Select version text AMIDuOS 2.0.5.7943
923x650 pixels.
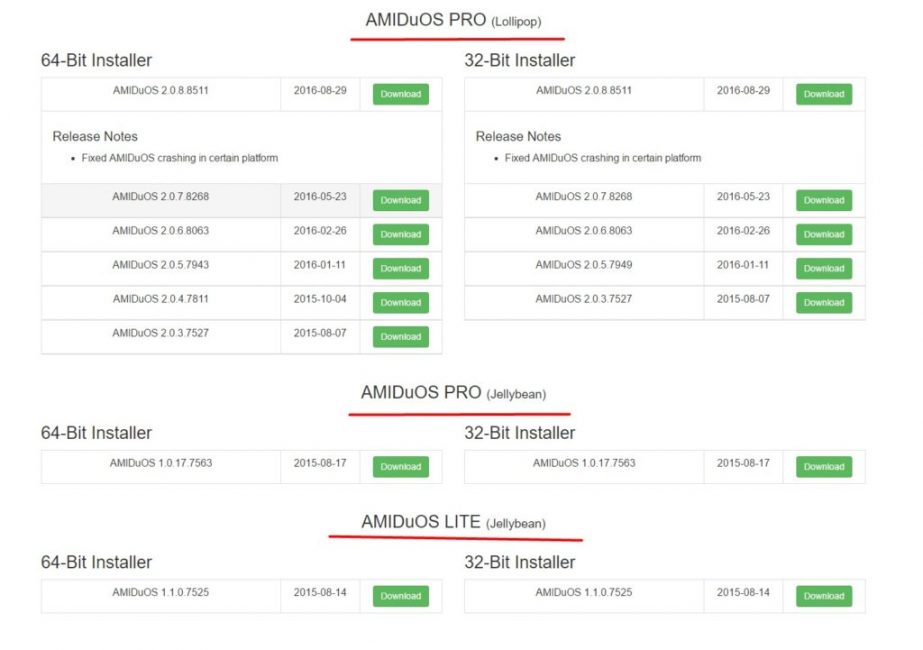coord(161,265)
